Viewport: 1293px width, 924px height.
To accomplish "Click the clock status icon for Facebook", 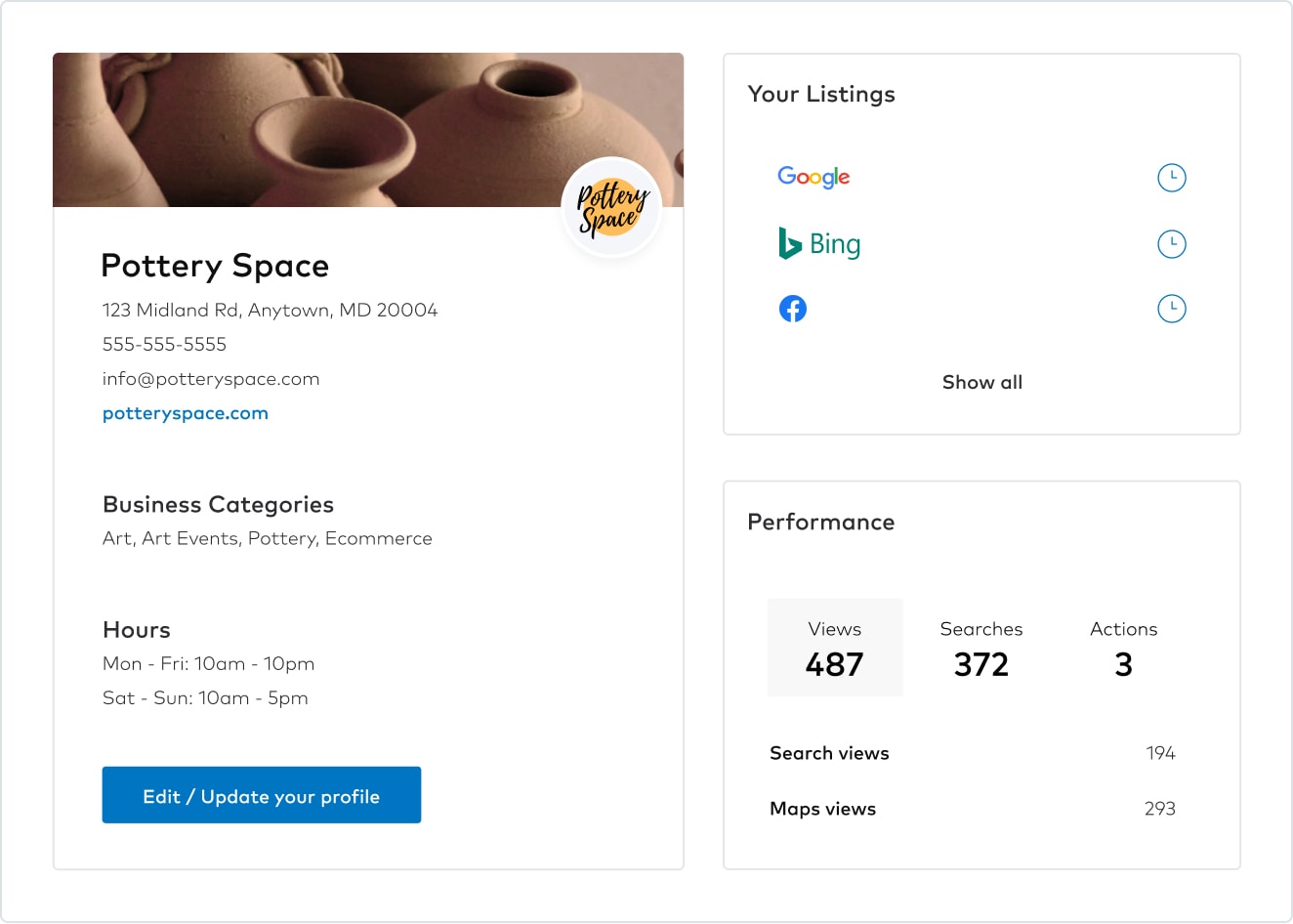I will tap(1171, 309).
